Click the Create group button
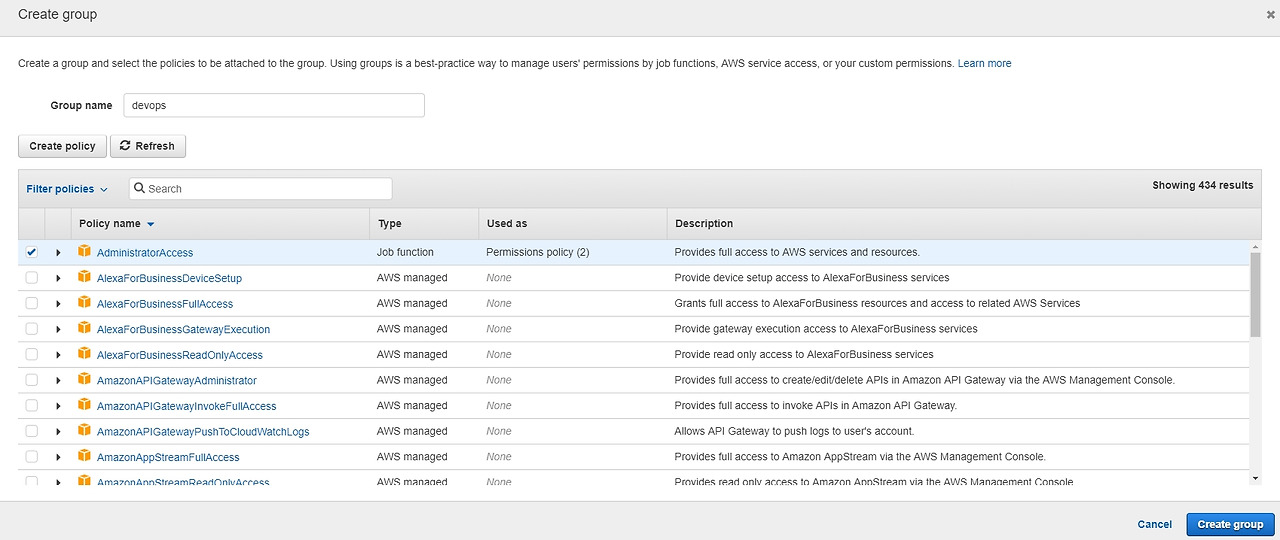 (1230, 524)
